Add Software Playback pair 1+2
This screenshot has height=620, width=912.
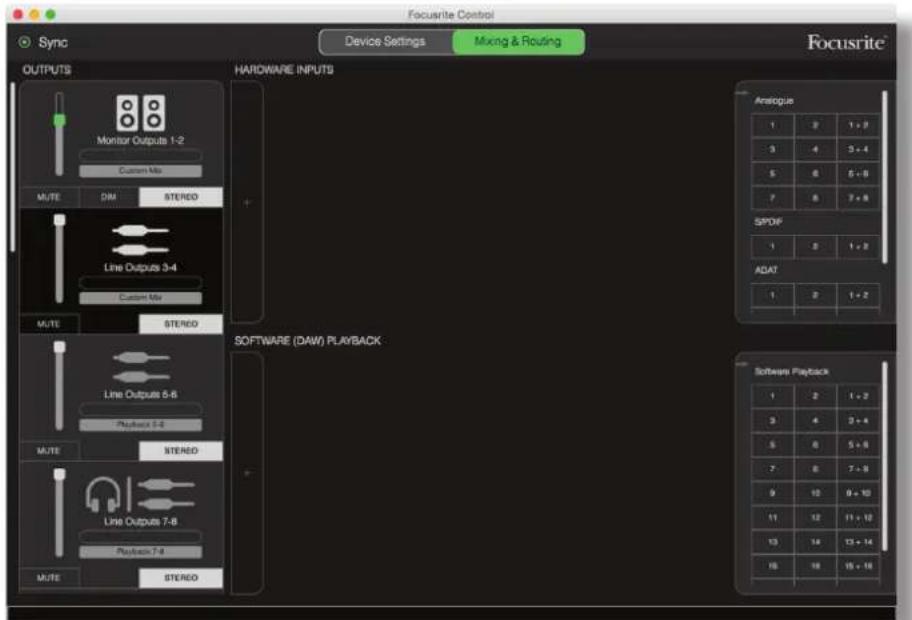click(858, 396)
